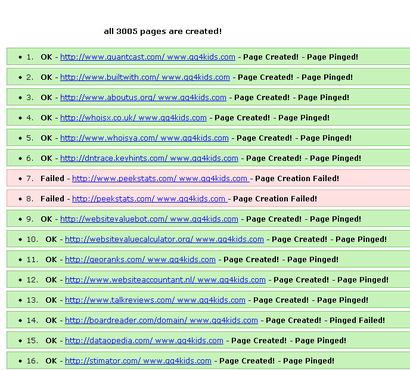410x370 pixels.
Task: Open the quantcast.com link in row 1
Action: (148, 57)
